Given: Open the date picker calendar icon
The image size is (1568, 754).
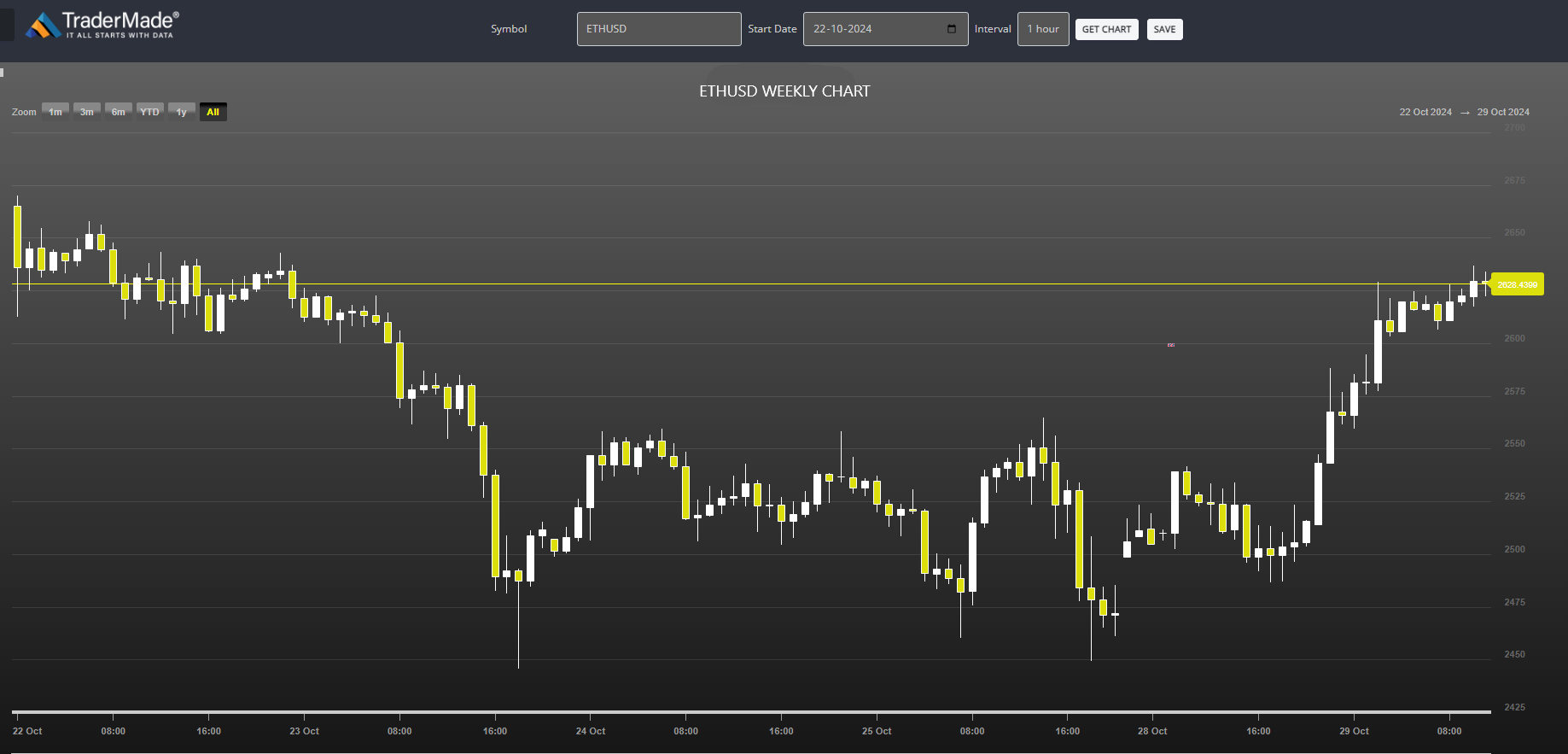Looking at the screenshot, I should pos(952,29).
